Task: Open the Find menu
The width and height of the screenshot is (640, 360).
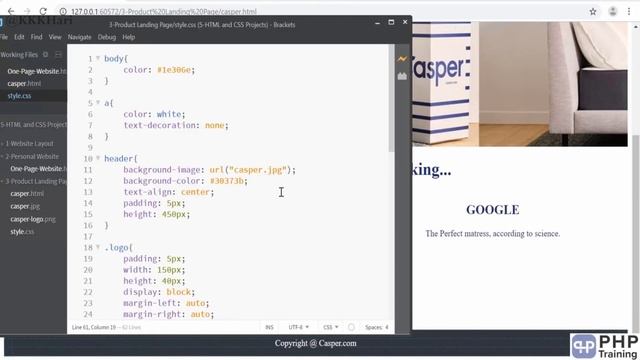Action: [36, 37]
